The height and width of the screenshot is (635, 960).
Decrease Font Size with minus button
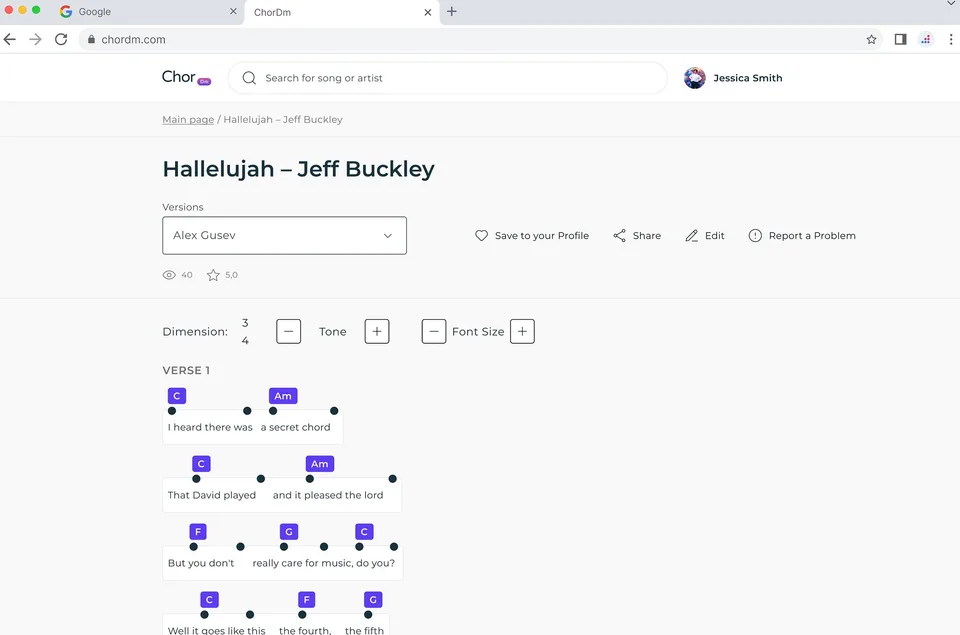coord(433,331)
